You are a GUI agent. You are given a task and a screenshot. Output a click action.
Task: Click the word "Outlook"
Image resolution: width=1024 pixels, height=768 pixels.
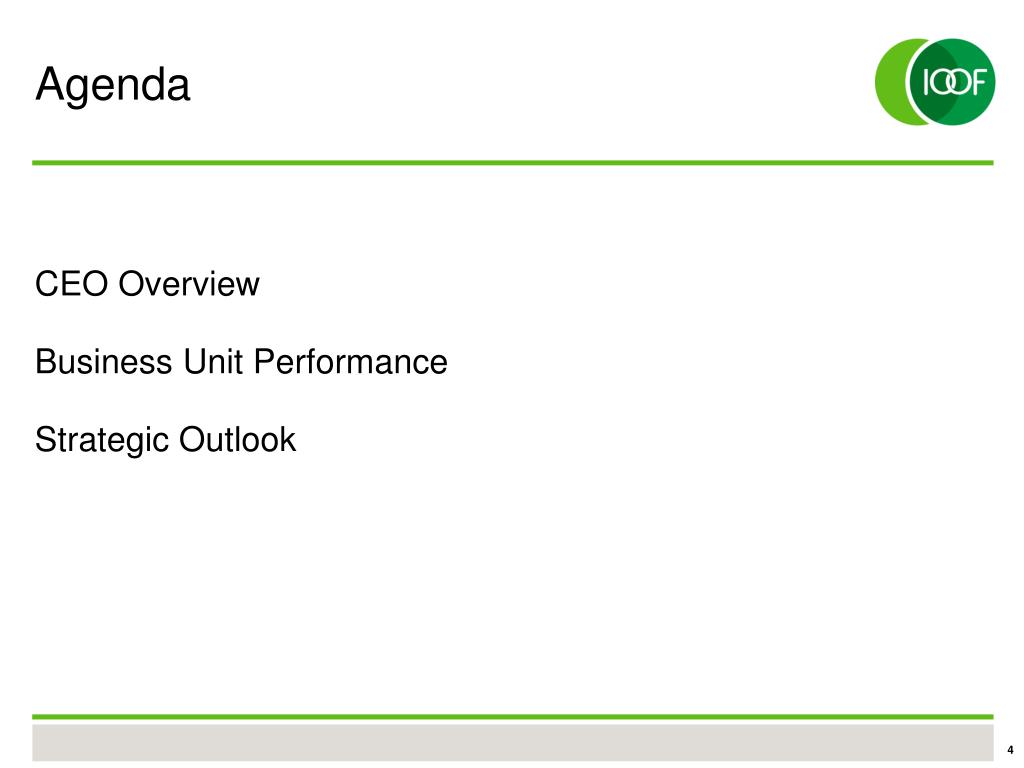tap(238, 440)
